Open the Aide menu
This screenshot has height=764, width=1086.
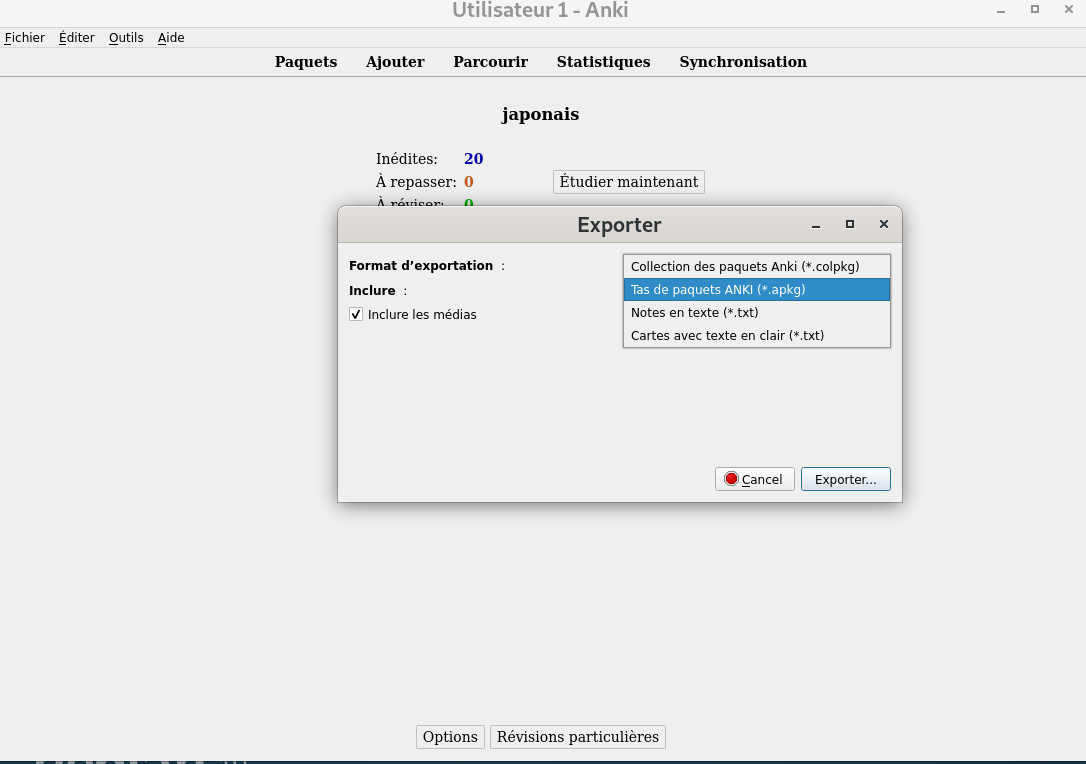[171, 38]
